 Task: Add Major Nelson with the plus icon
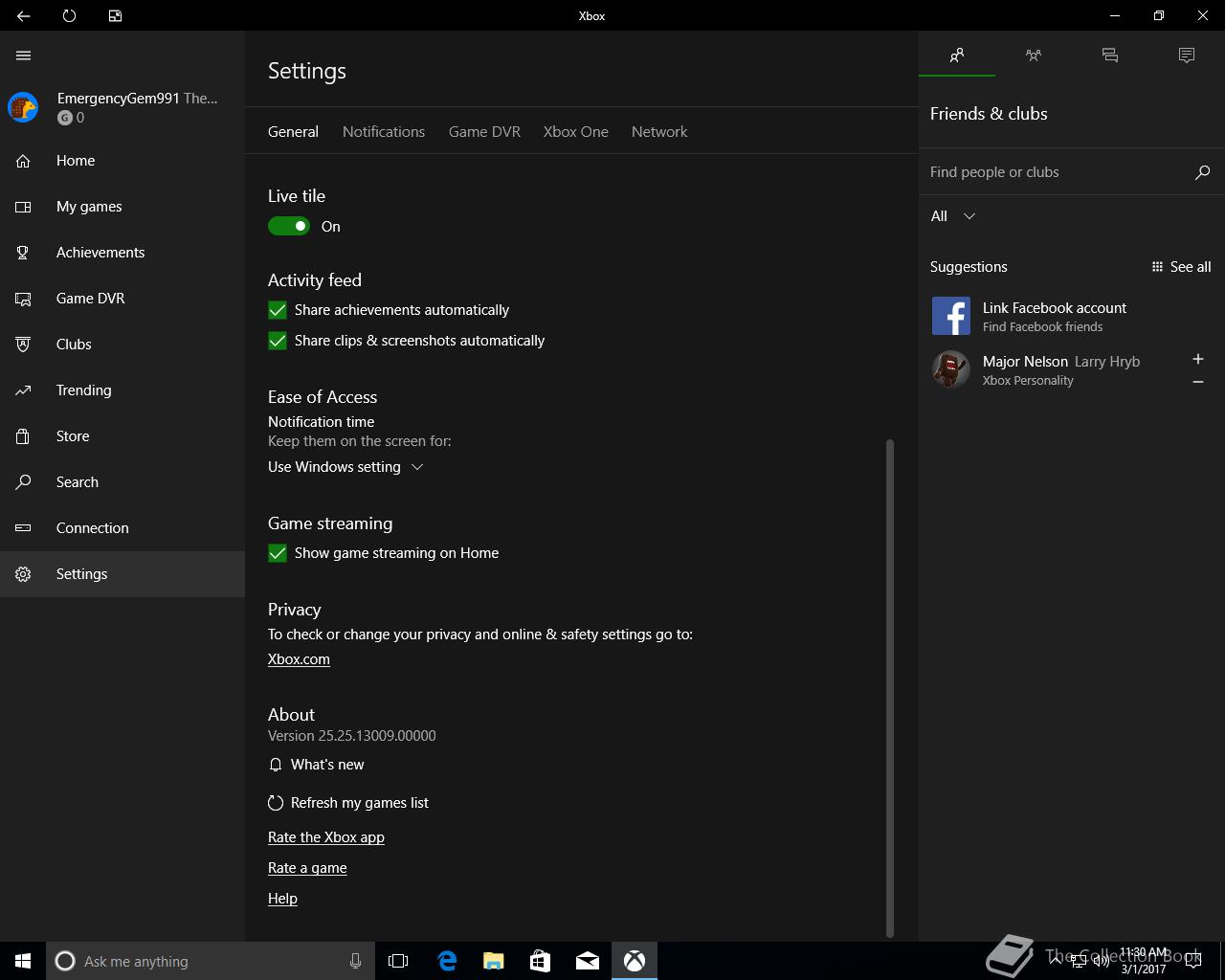(x=1197, y=359)
